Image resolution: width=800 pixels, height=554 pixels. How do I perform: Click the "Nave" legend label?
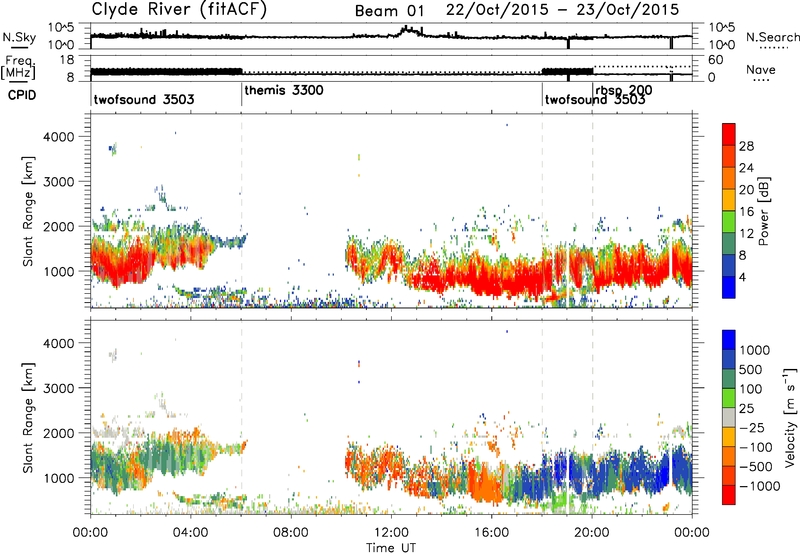(761, 69)
